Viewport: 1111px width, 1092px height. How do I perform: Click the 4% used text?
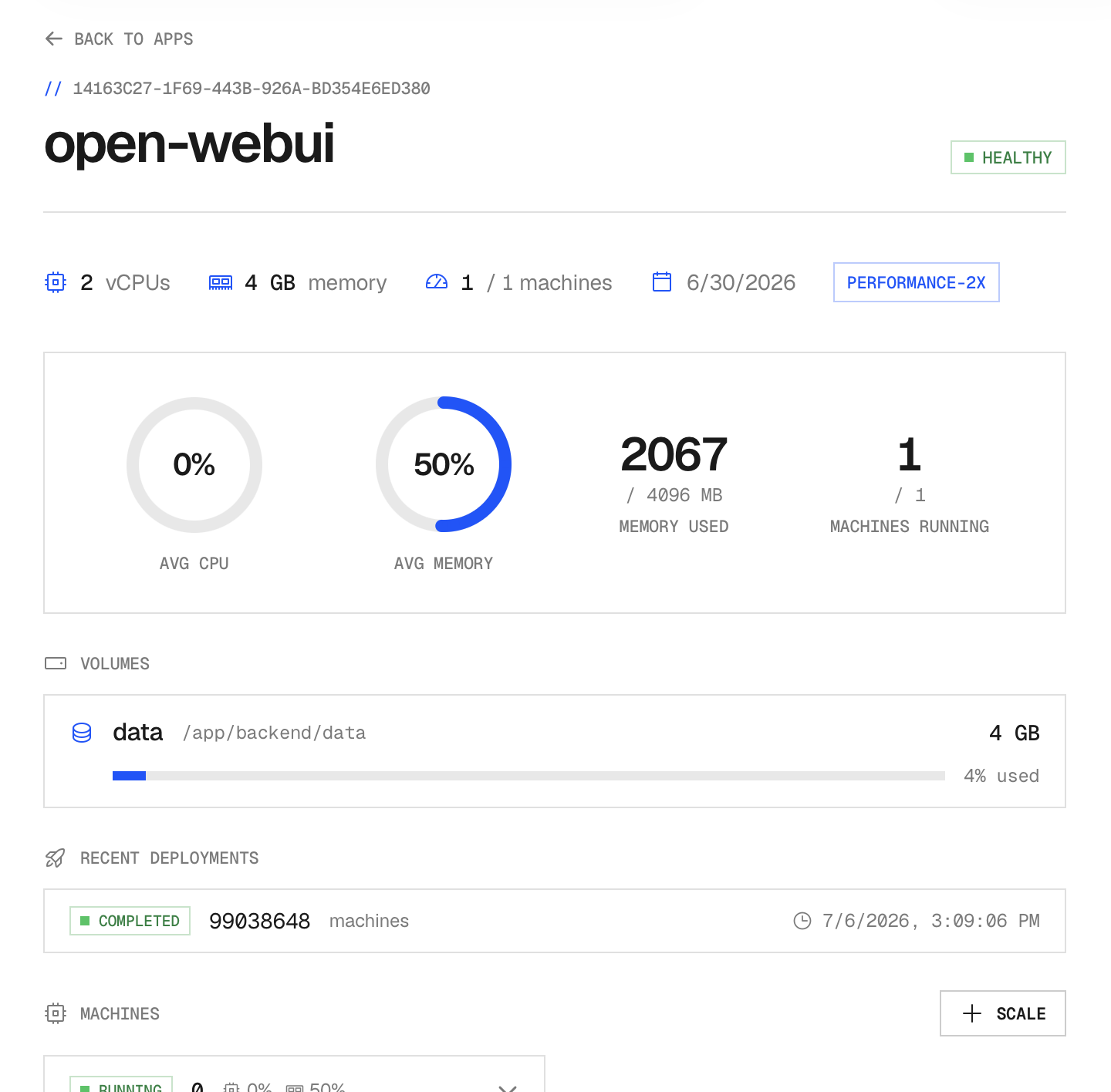click(1001, 776)
